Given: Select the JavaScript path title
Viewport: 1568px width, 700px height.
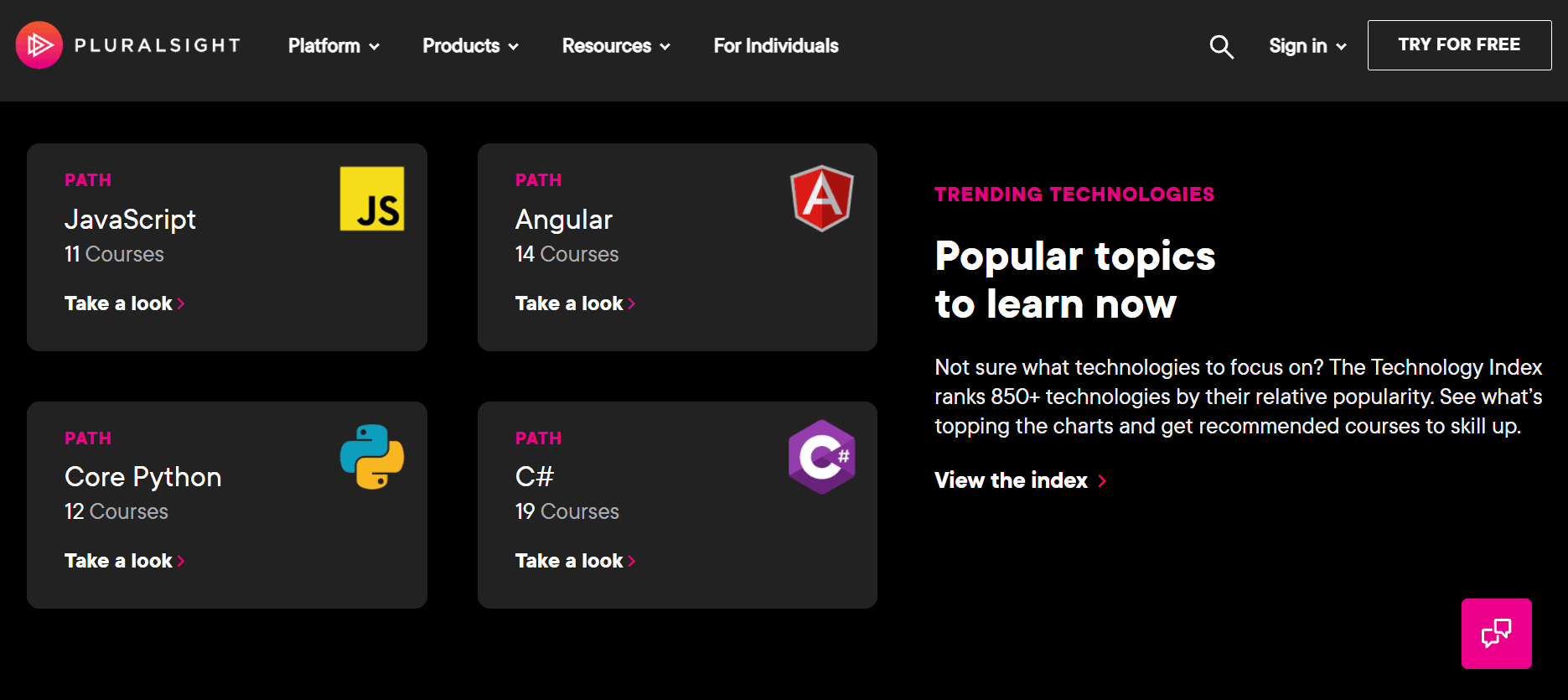Looking at the screenshot, I should pyautogui.click(x=130, y=220).
